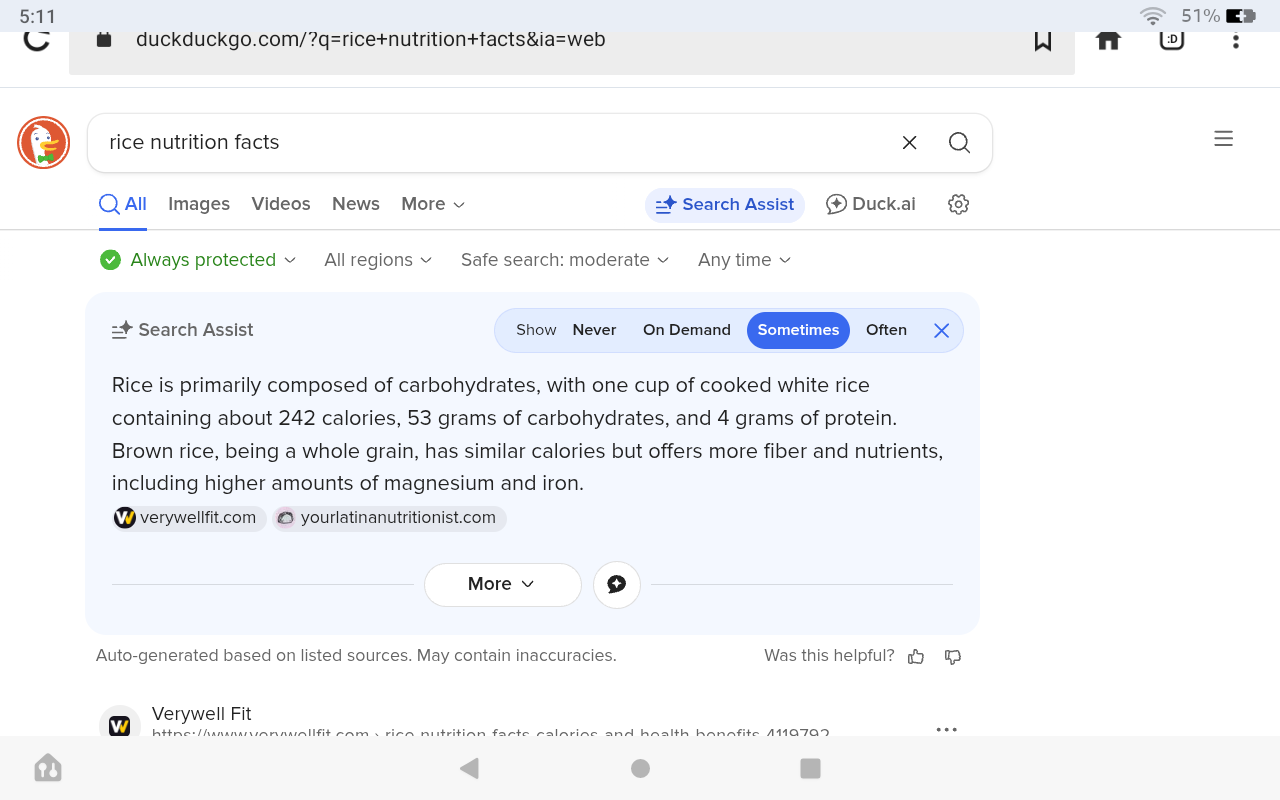
Task: Reload the page with the refresh icon
Action: [36, 40]
